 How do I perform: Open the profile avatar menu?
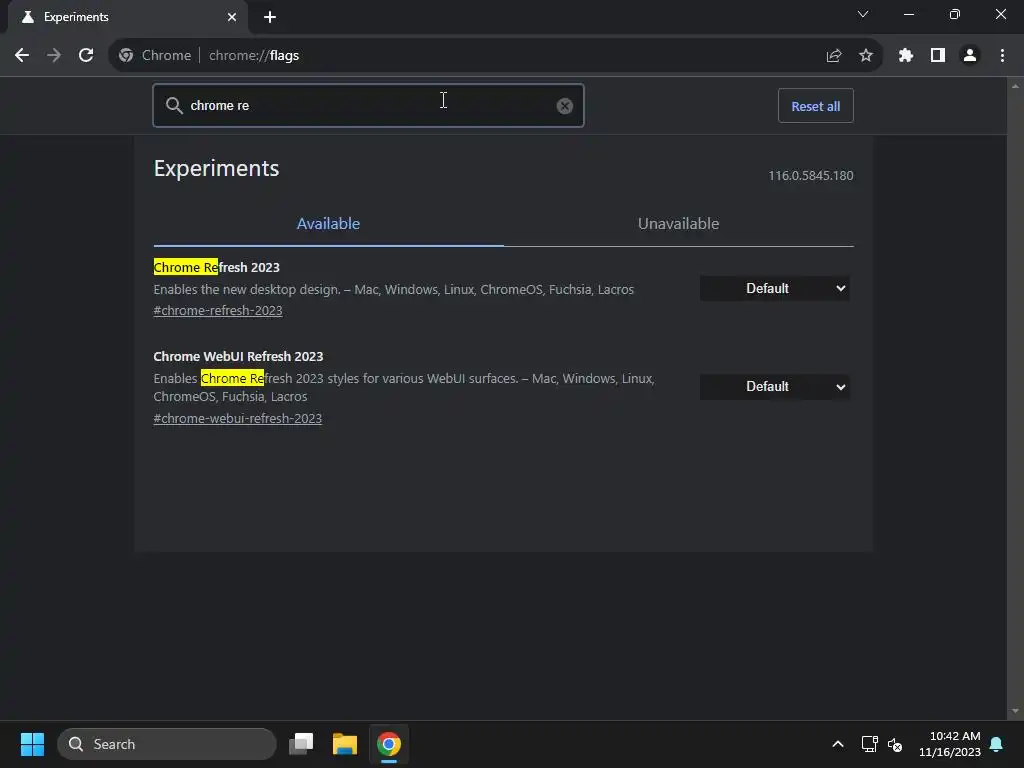[970, 56]
